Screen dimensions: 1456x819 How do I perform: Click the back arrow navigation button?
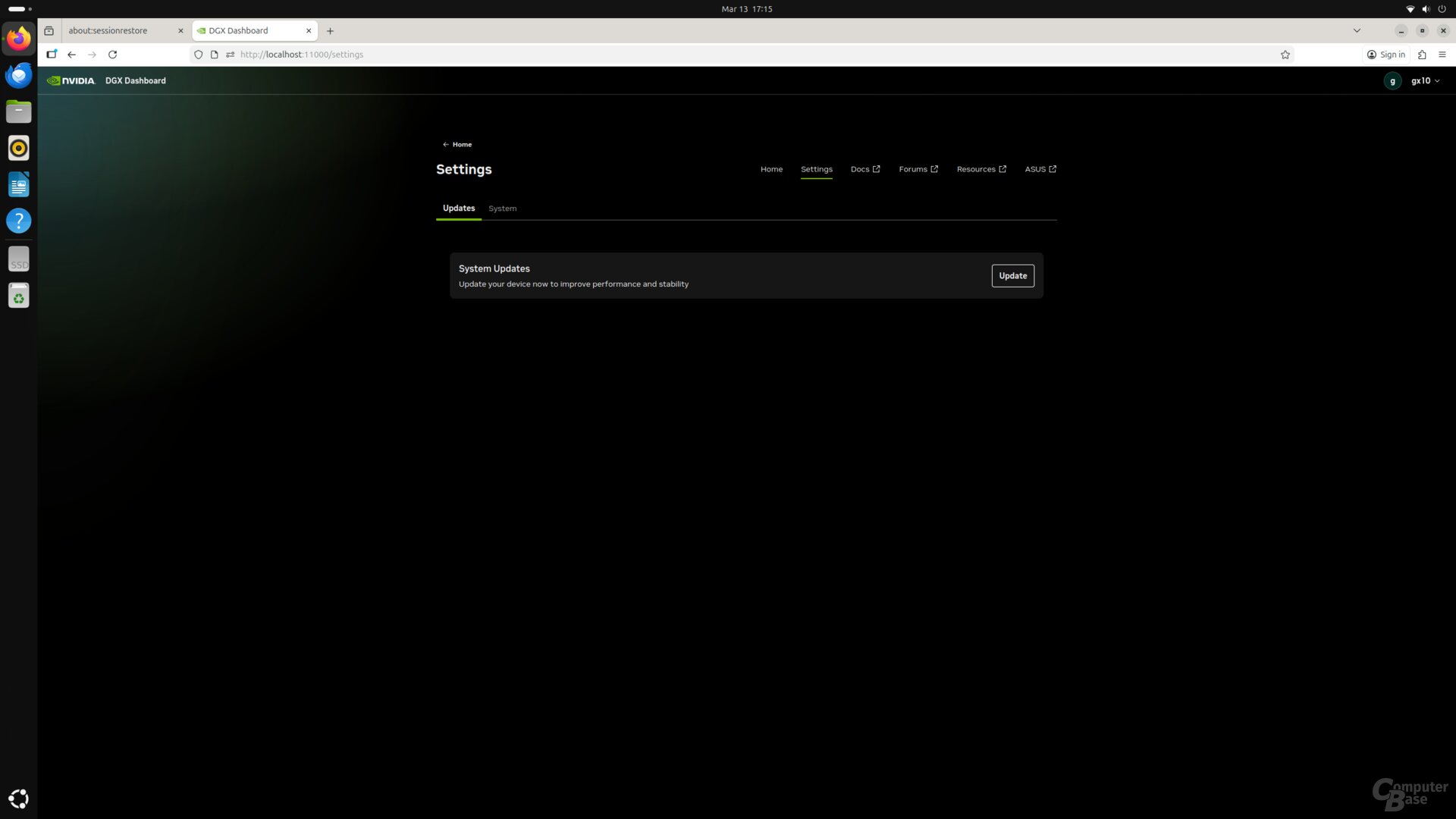click(x=71, y=55)
